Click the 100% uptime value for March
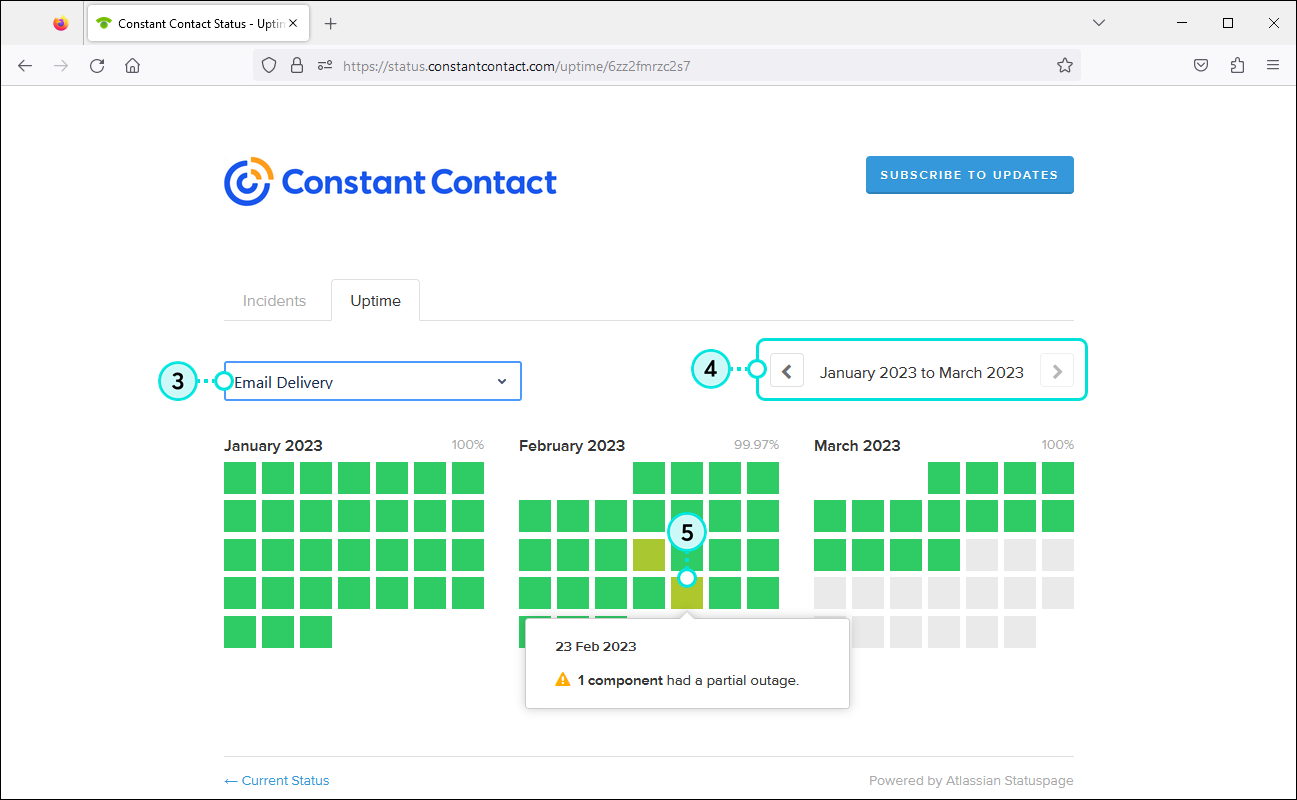 click(x=1058, y=445)
